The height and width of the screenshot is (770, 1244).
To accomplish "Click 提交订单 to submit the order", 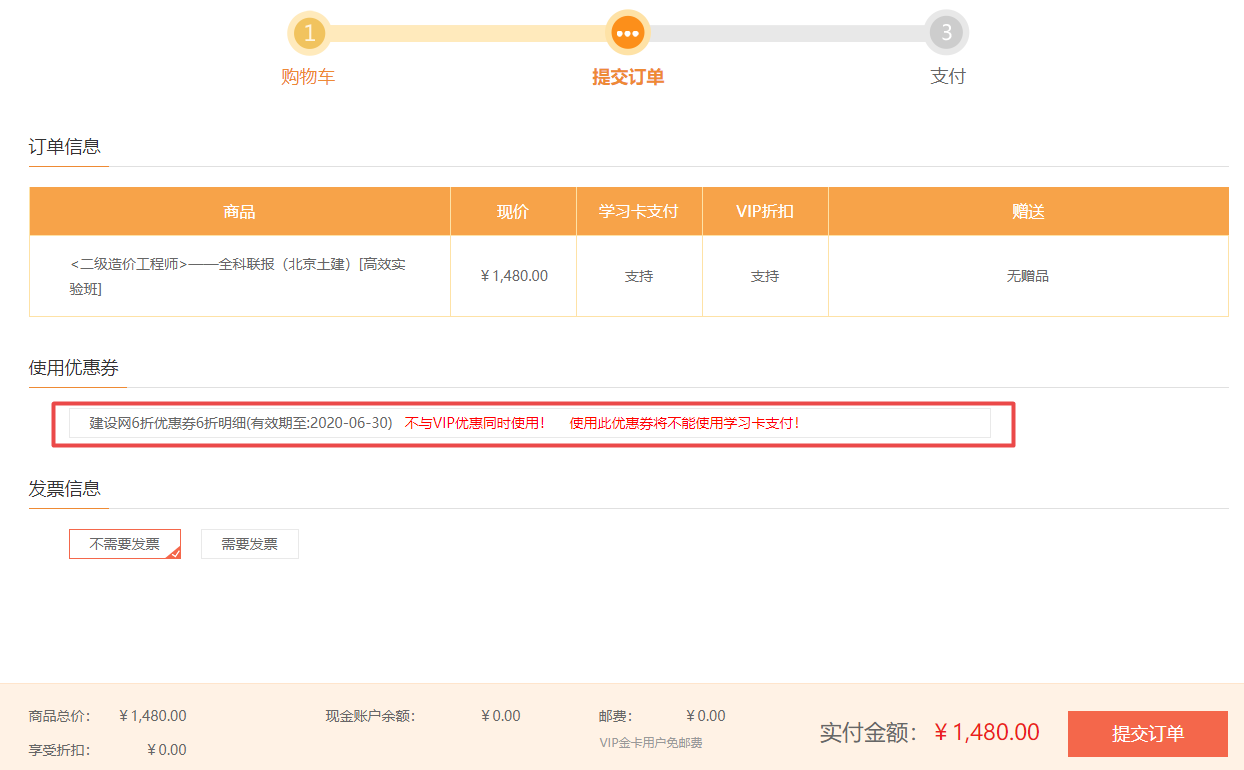I will click(x=1148, y=733).
